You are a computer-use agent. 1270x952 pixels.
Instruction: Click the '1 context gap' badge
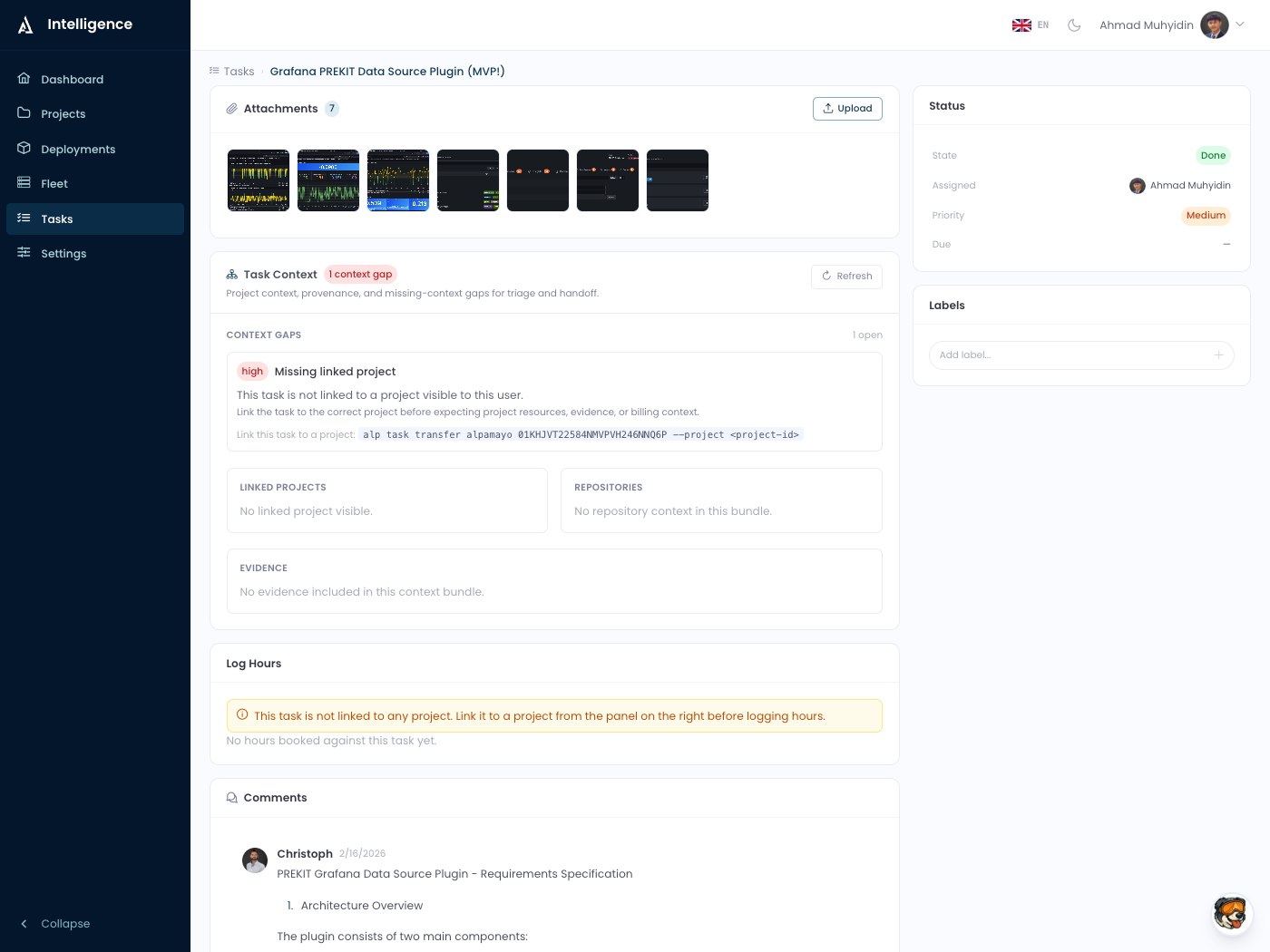click(360, 275)
